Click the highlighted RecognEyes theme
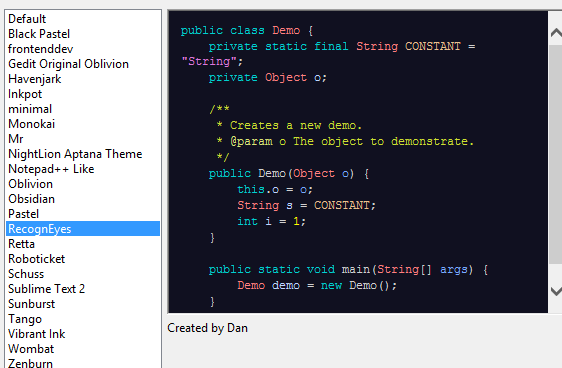The height and width of the screenshot is (368, 562). [x=83, y=229]
